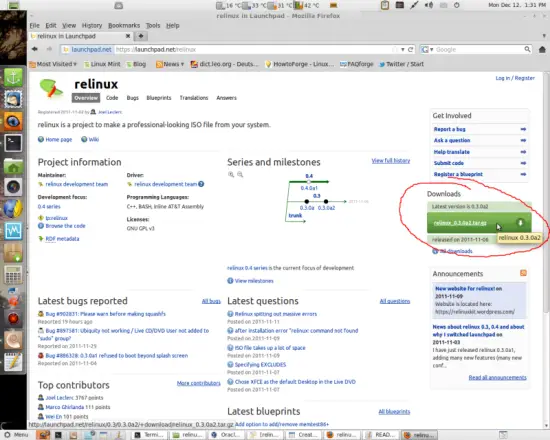Click the Submit code link

click(449, 163)
